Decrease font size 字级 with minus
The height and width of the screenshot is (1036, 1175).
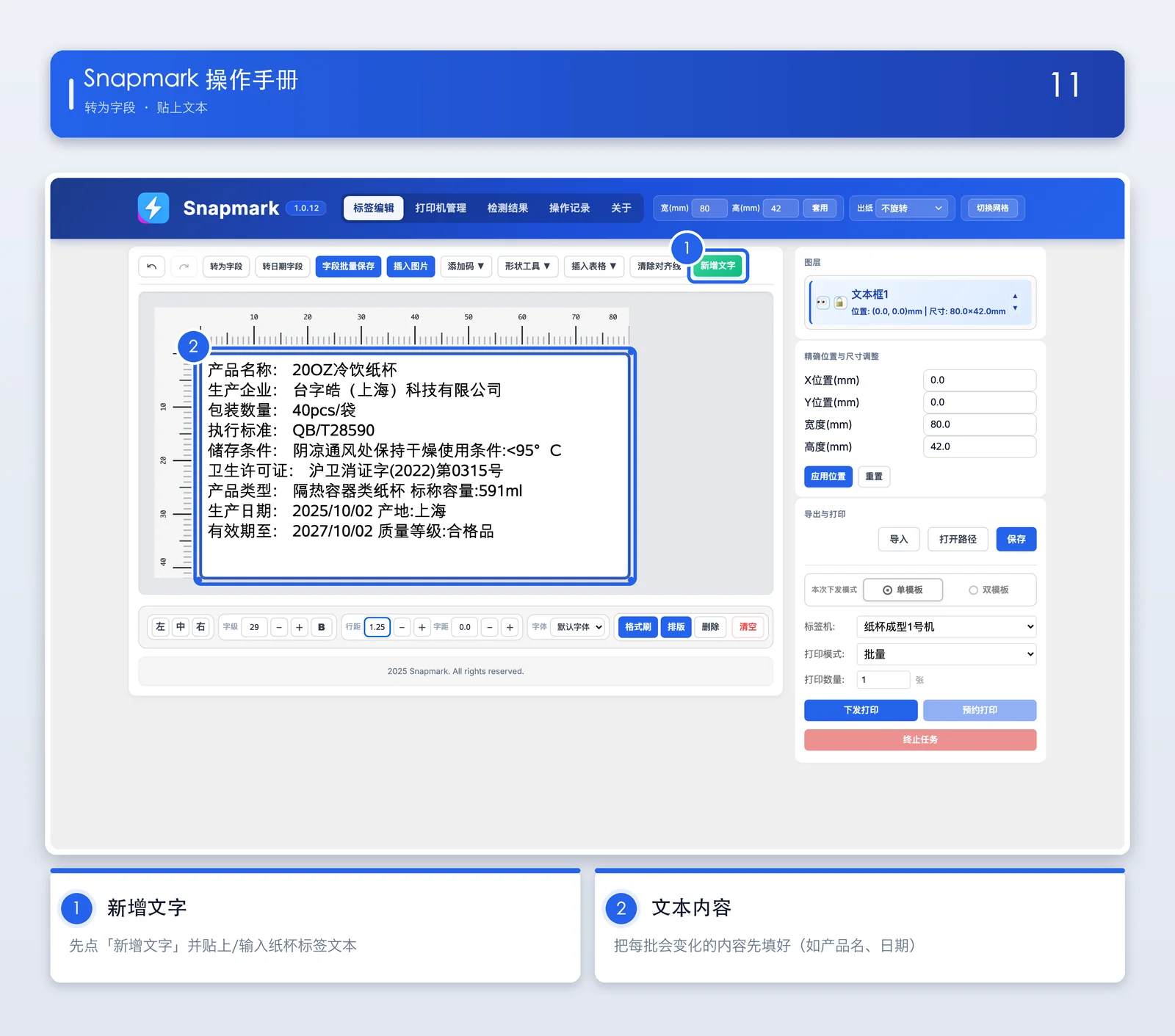tap(279, 627)
